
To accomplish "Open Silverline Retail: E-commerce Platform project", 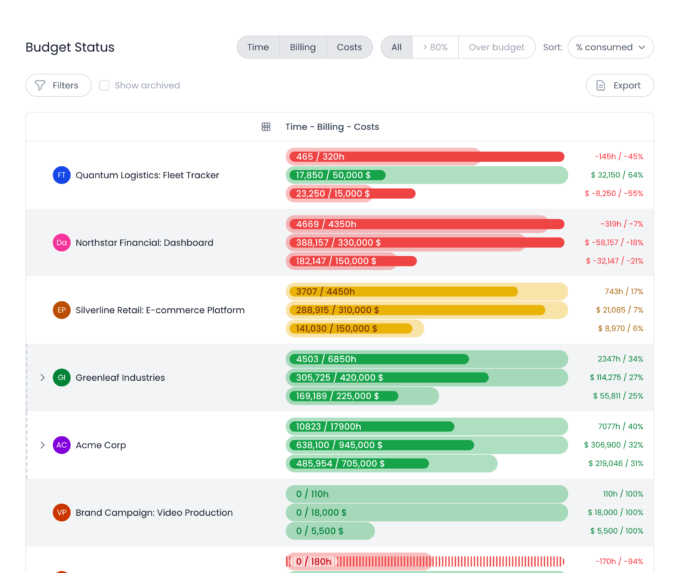I will coord(160,310).
